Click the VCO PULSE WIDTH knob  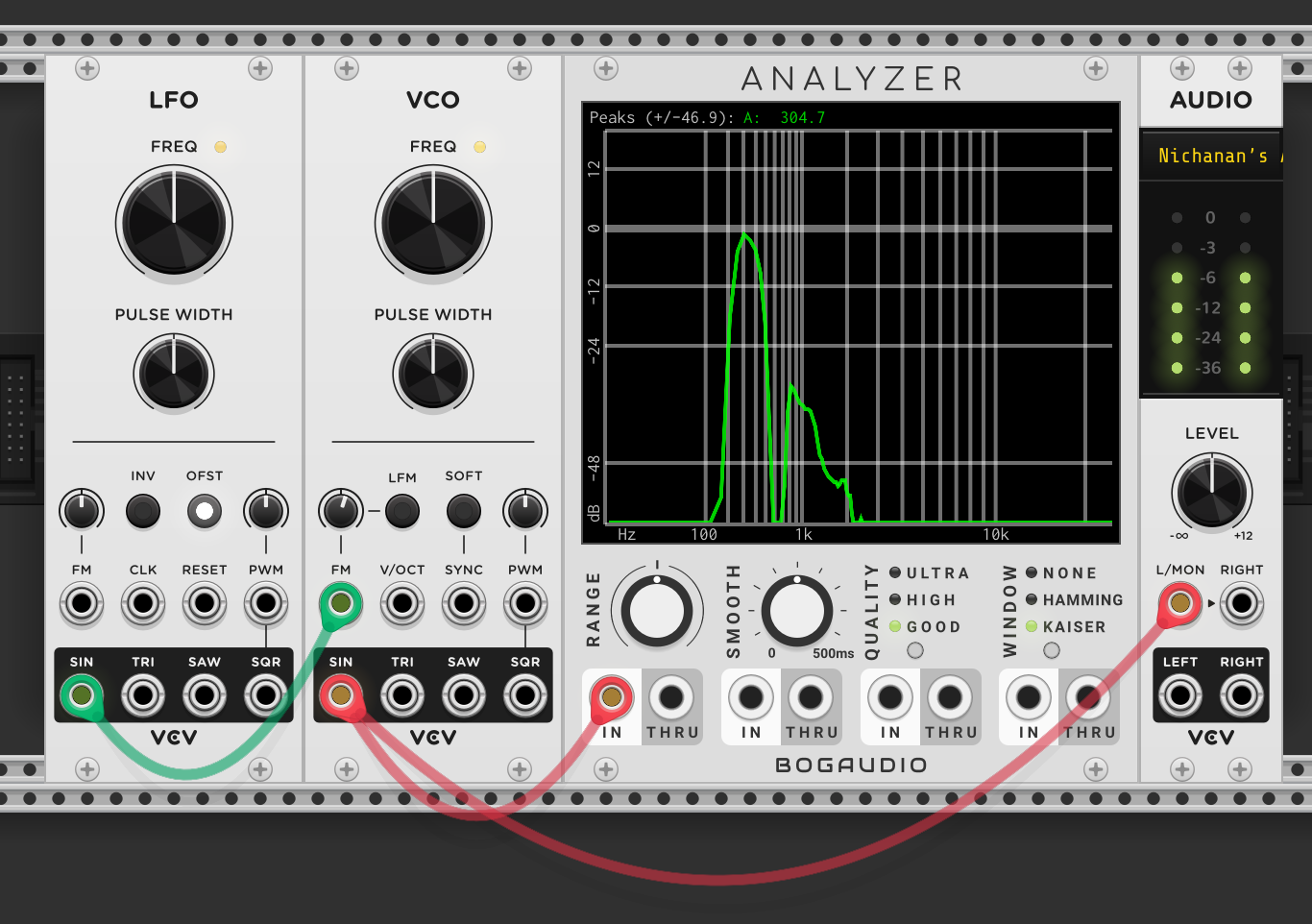tap(433, 373)
